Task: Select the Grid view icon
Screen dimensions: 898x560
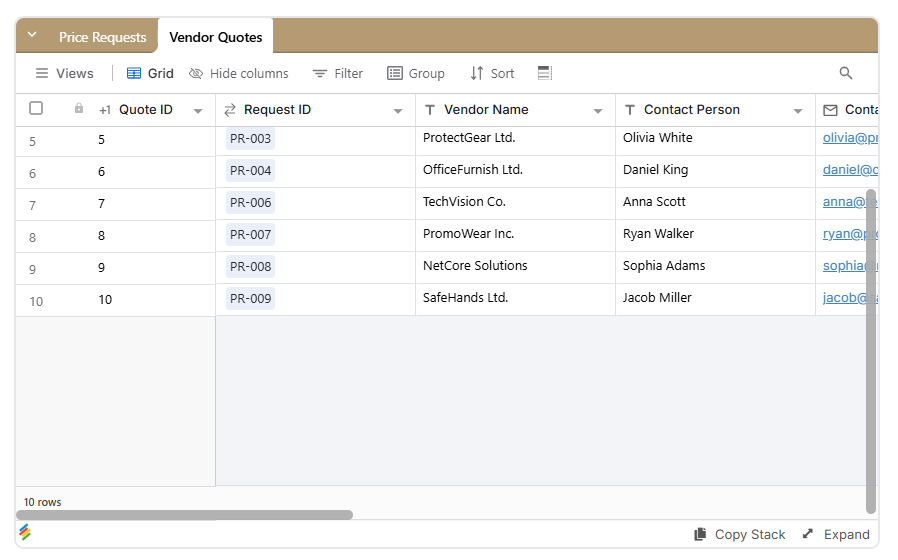Action: [x=134, y=73]
